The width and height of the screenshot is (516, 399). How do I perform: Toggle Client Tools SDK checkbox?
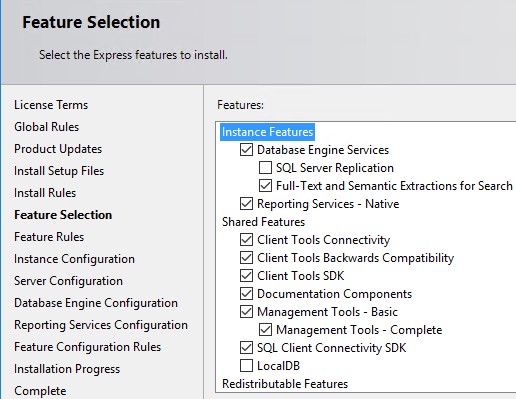246,276
